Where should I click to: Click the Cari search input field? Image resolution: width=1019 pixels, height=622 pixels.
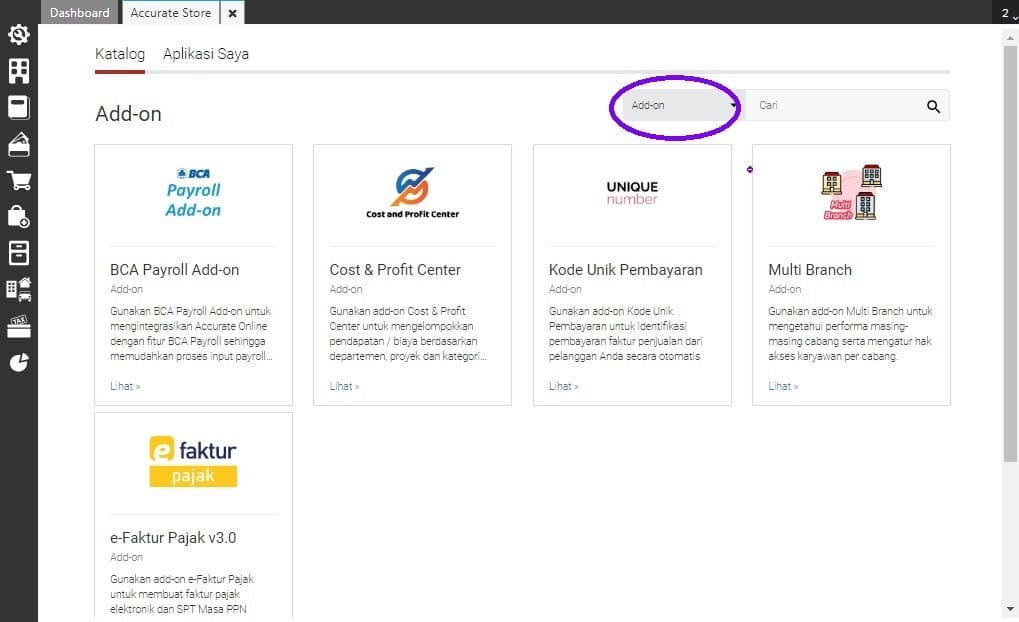[830, 105]
